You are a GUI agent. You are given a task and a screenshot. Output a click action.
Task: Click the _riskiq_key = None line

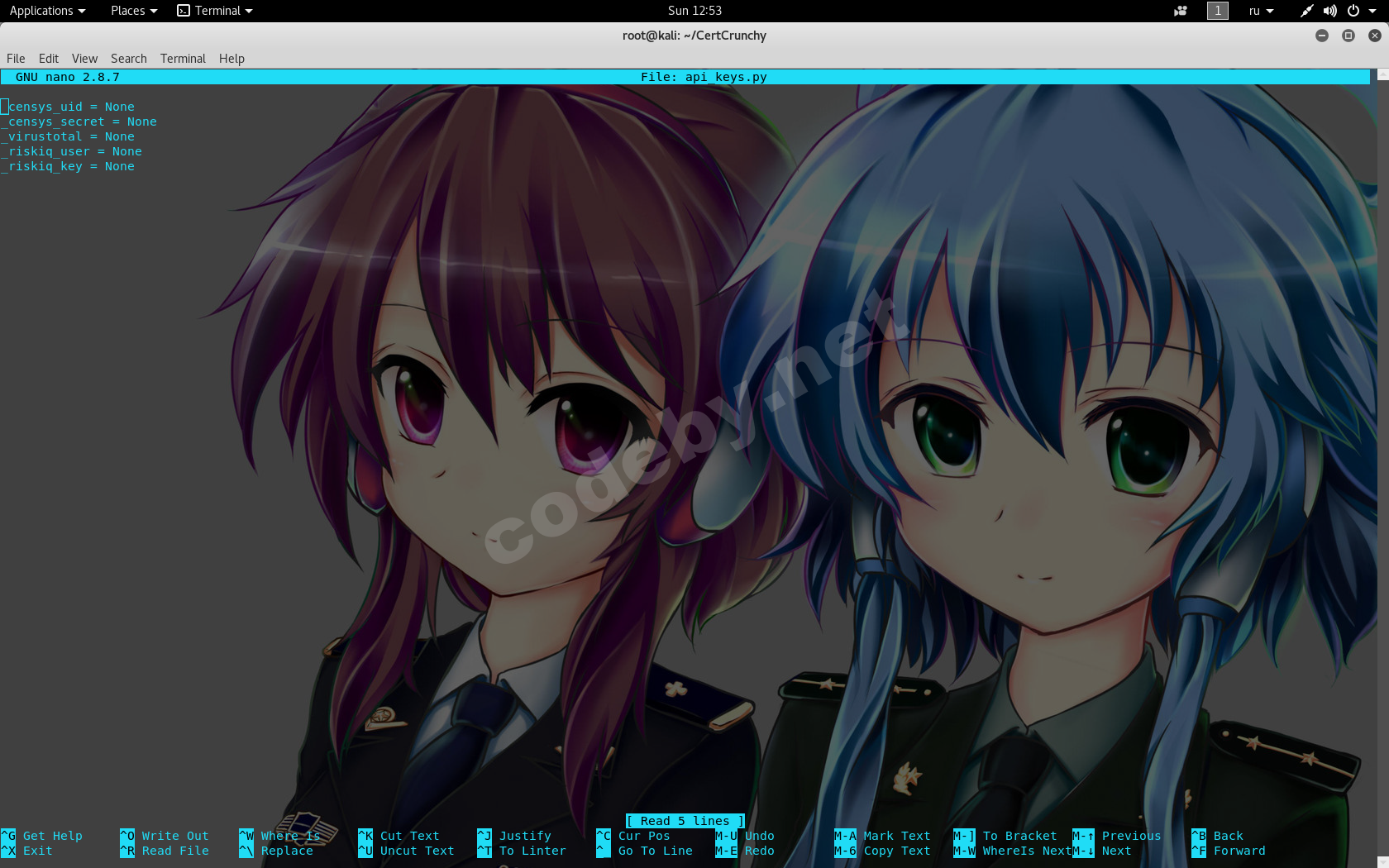tap(68, 166)
